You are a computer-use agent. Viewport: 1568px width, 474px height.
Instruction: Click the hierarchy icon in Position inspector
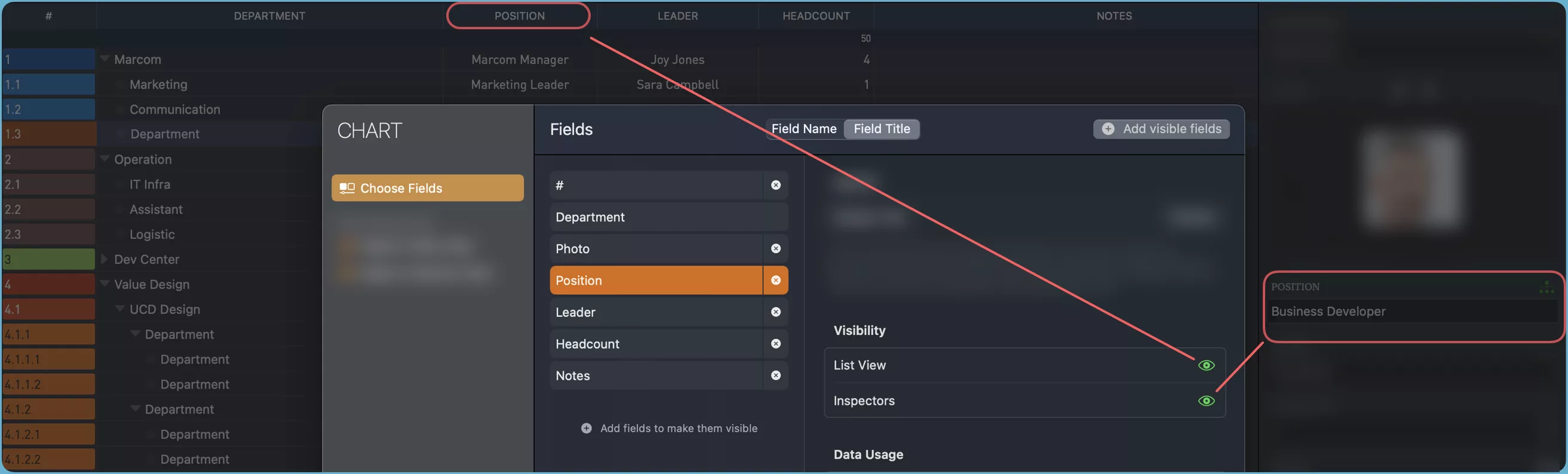(x=1546, y=287)
